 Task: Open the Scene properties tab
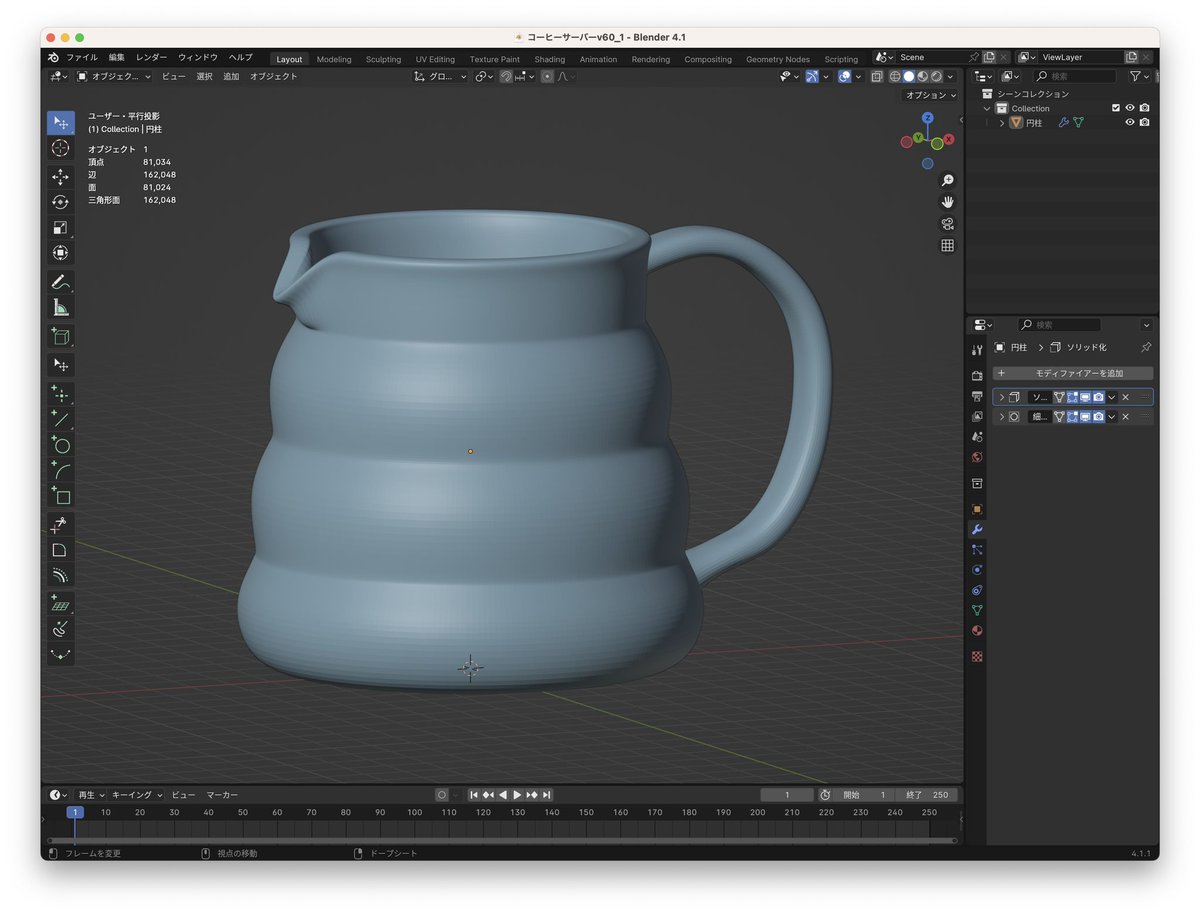pyautogui.click(x=977, y=436)
